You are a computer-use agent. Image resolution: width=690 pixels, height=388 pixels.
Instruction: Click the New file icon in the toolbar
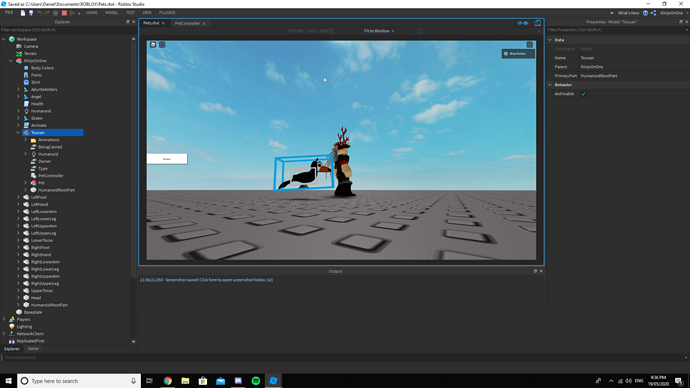pyautogui.click(x=23, y=13)
